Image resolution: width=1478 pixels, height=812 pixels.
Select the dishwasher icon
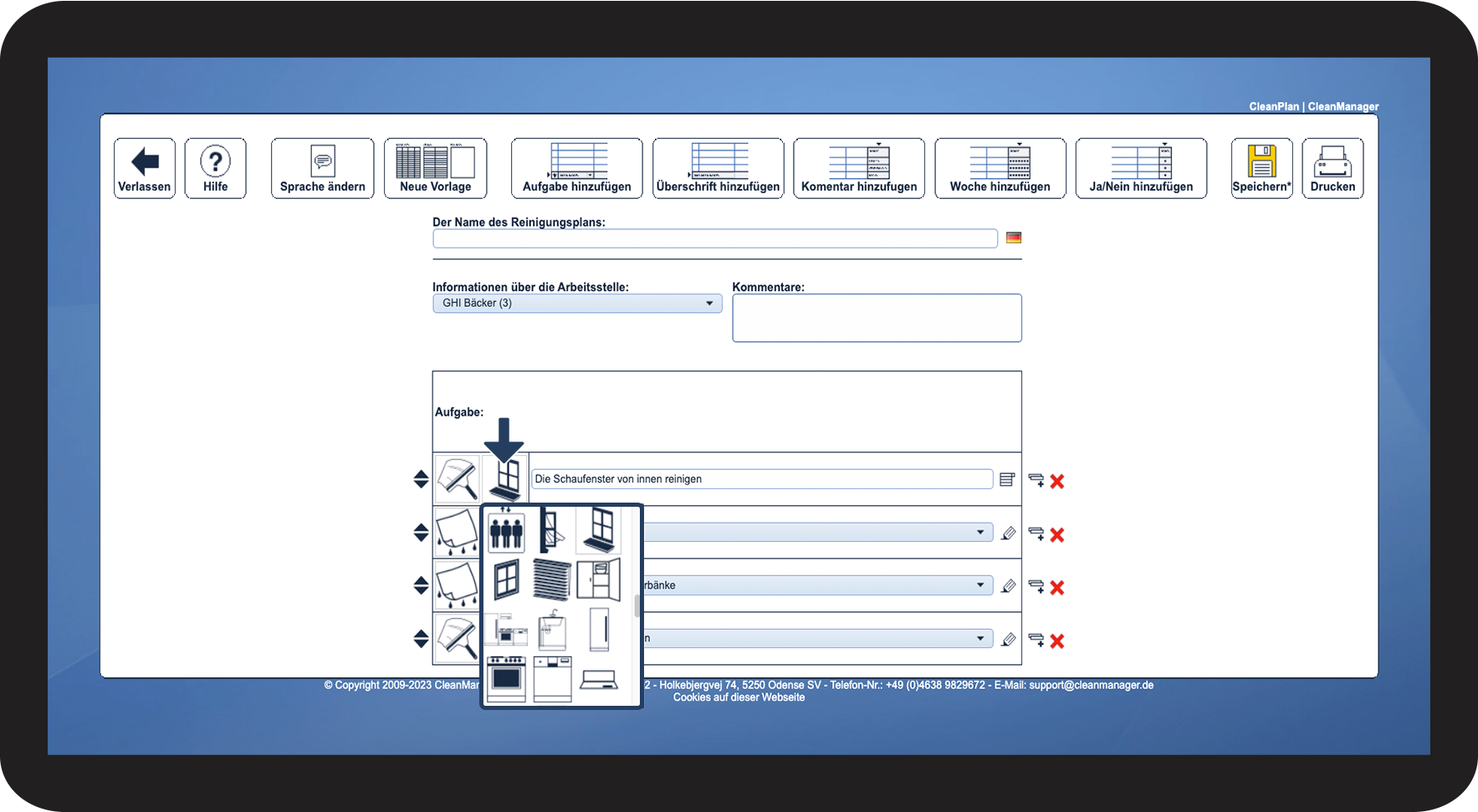[552, 678]
